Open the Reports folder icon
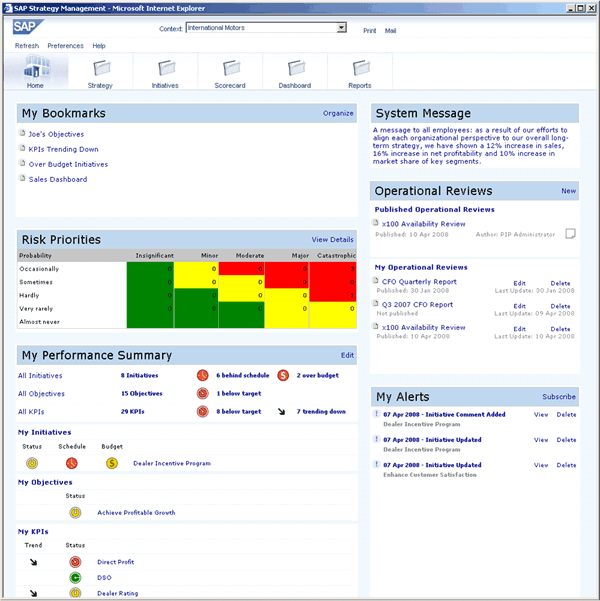This screenshot has width=600, height=601. click(x=360, y=68)
